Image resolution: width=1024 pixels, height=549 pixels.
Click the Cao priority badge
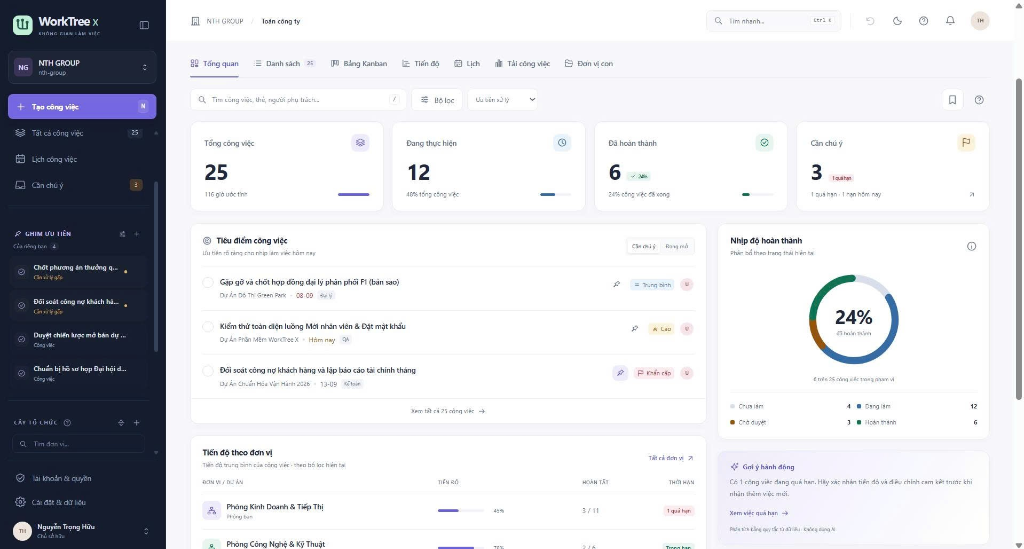click(x=662, y=329)
